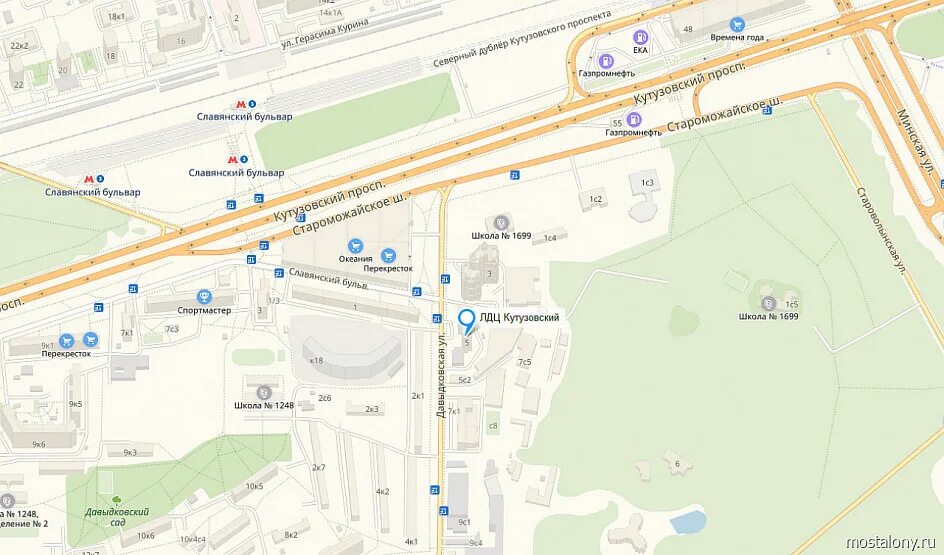This screenshot has height=555, width=944.
Task: Select the Школа № 1699 icon near 1с5
Action: point(768,303)
